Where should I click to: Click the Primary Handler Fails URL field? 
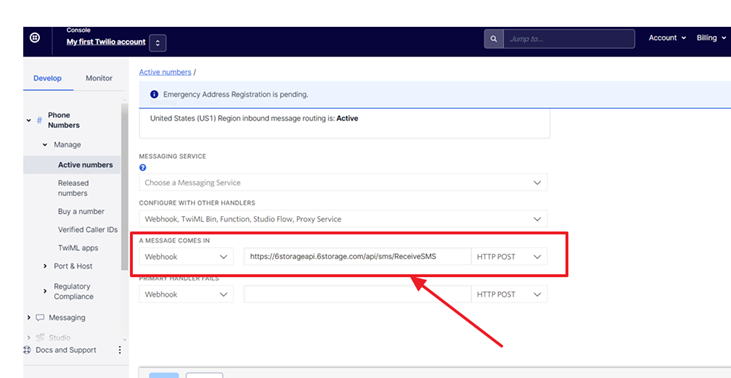357,295
